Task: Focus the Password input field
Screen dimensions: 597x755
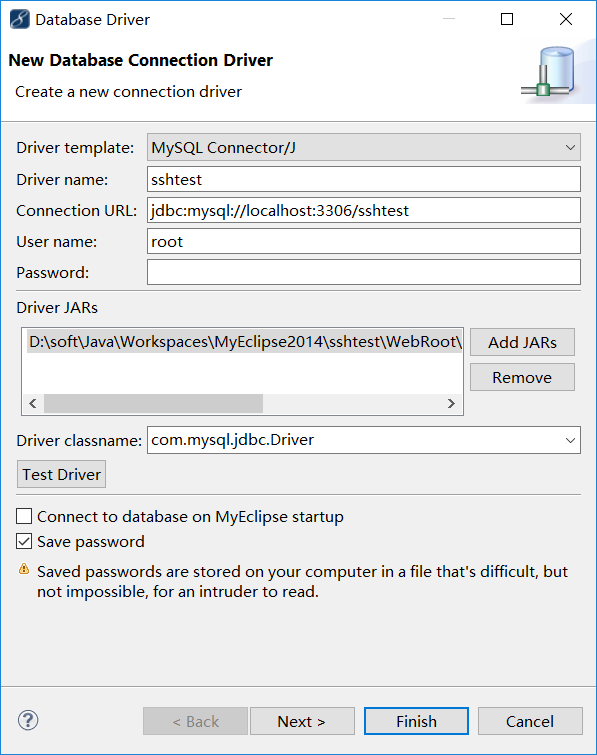Action: point(363,273)
